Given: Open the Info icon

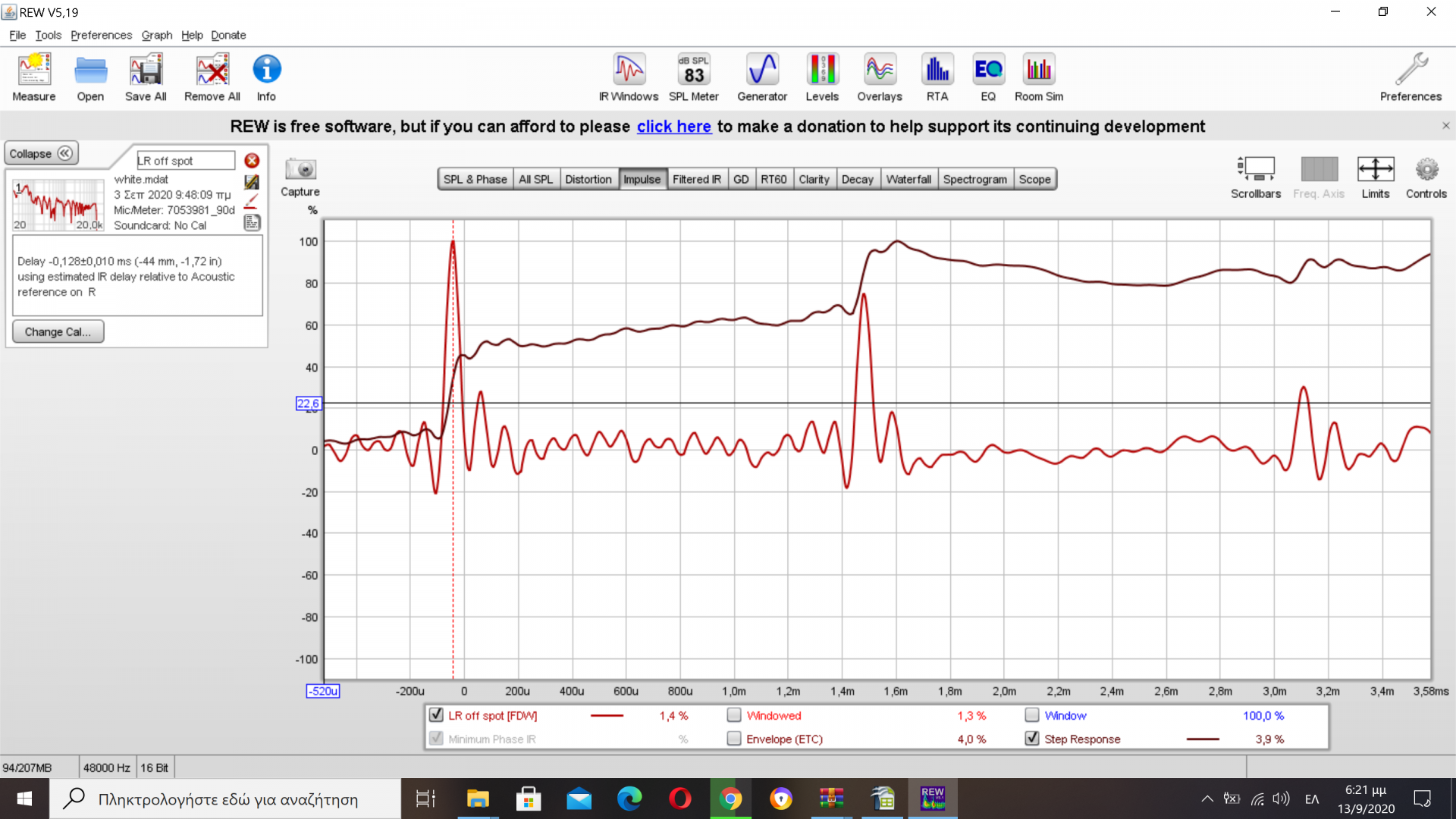Looking at the screenshot, I should 266,77.
